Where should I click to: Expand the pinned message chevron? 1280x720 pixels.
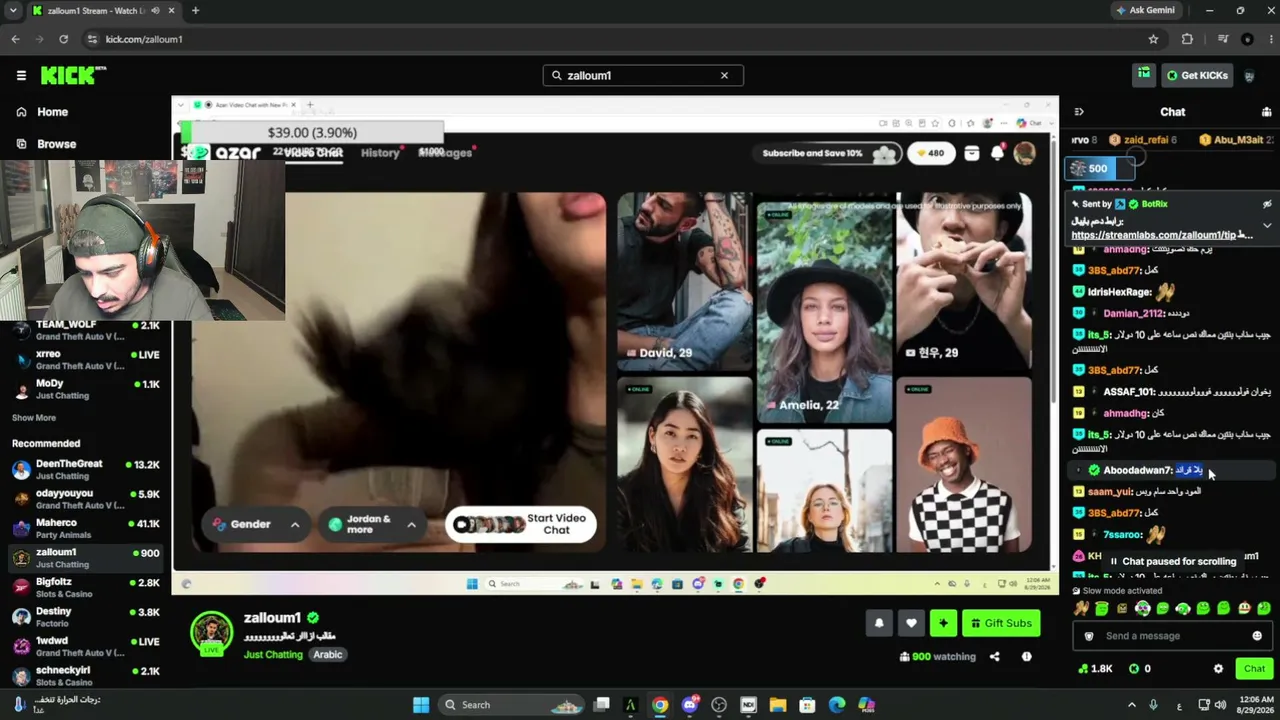(x=1267, y=225)
